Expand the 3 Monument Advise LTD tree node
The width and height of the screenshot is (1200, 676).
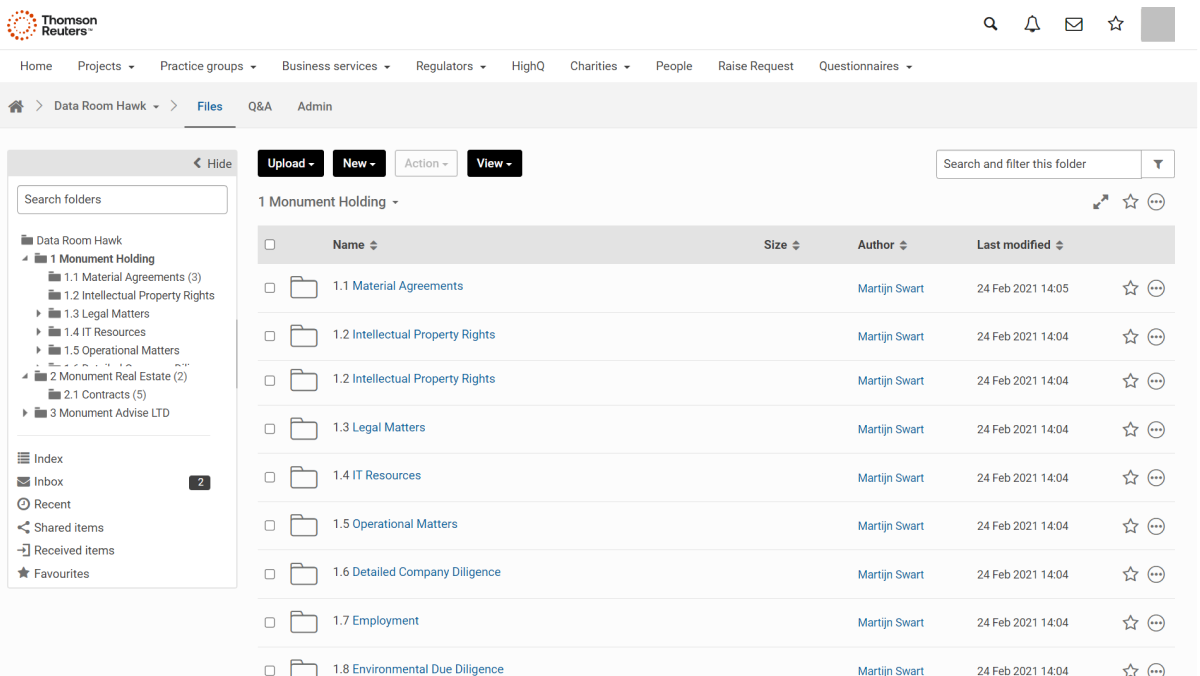25,413
